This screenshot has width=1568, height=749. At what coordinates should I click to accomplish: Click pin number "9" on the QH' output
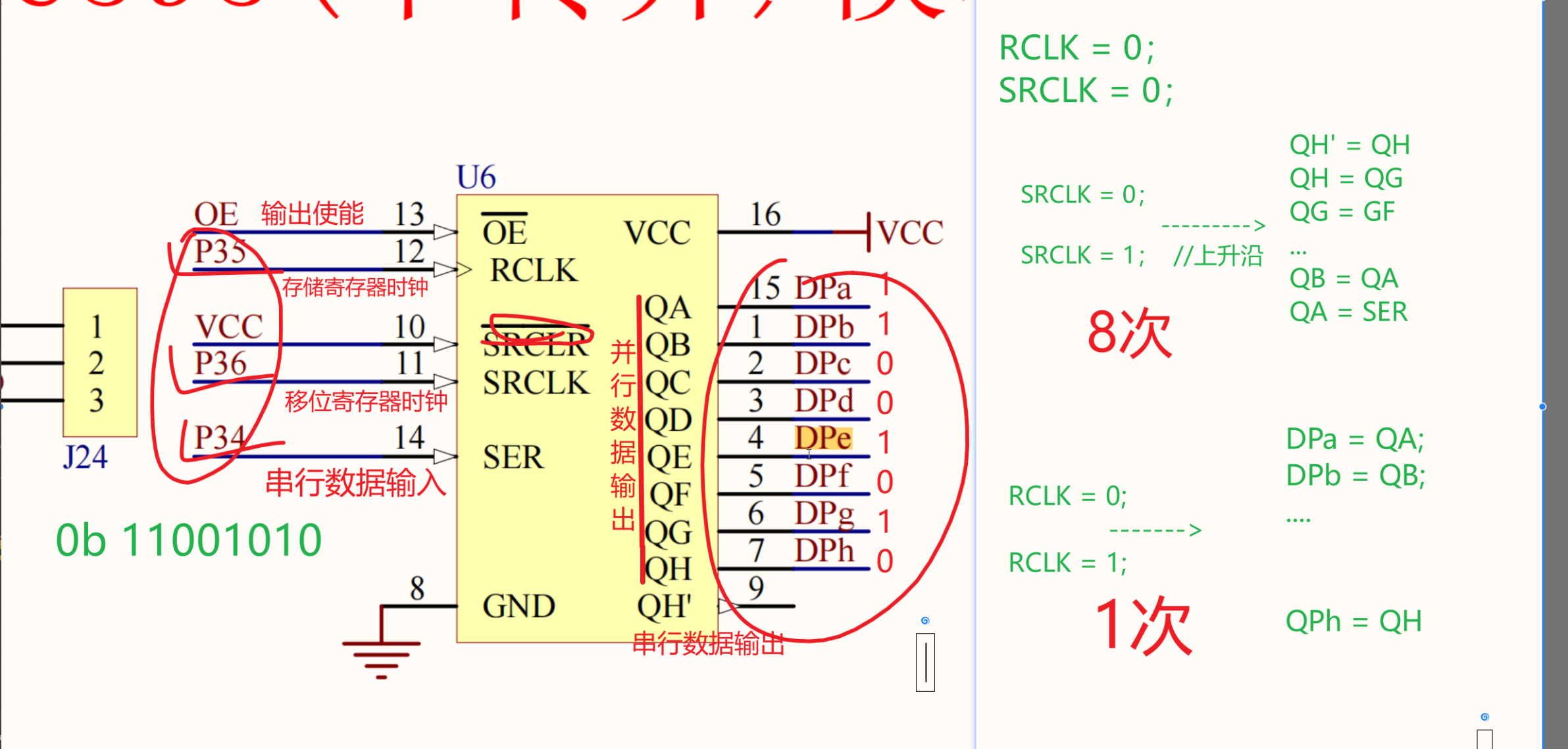[x=756, y=588]
